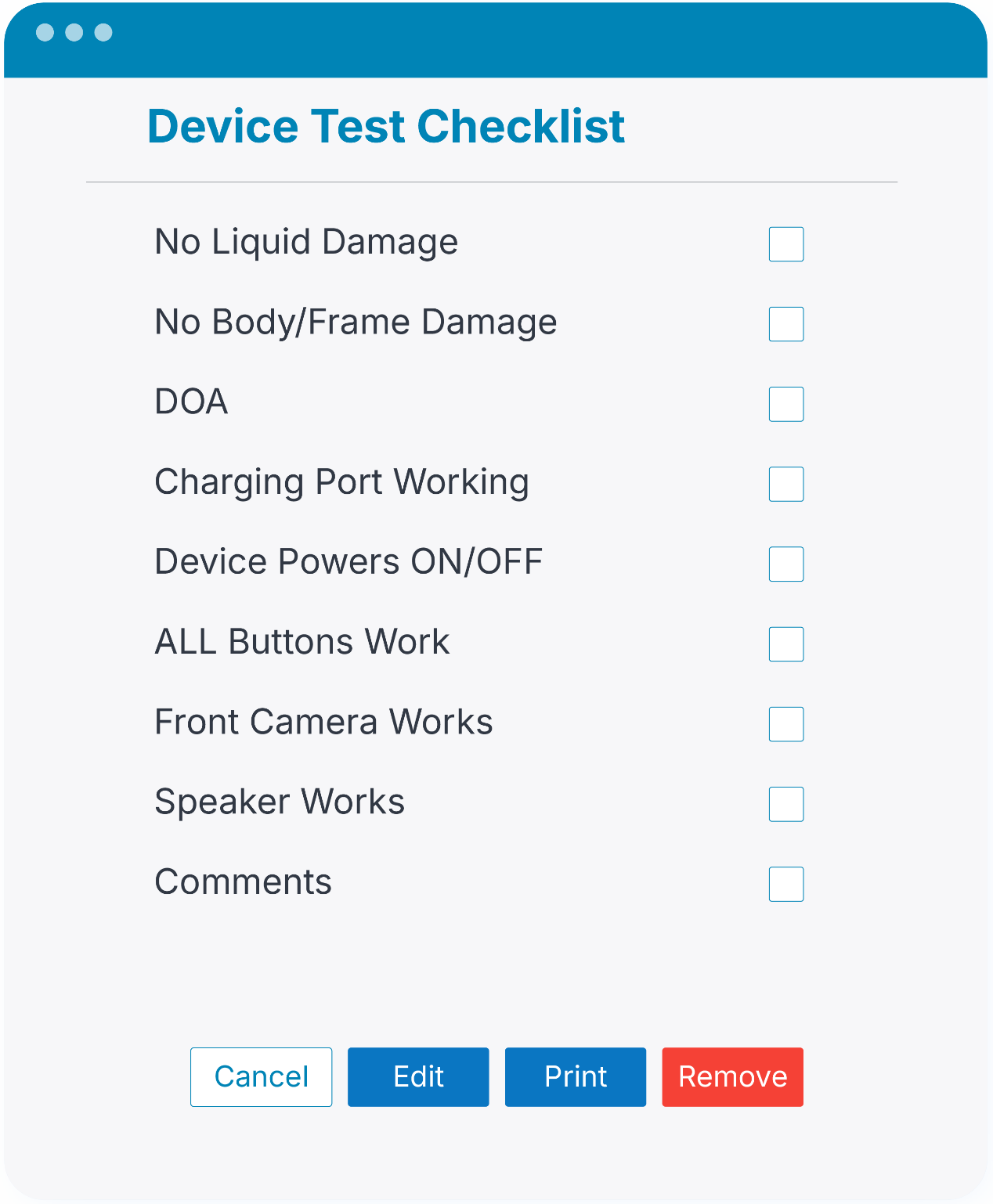Tick the Front Camera Works checkbox

pos(786,724)
